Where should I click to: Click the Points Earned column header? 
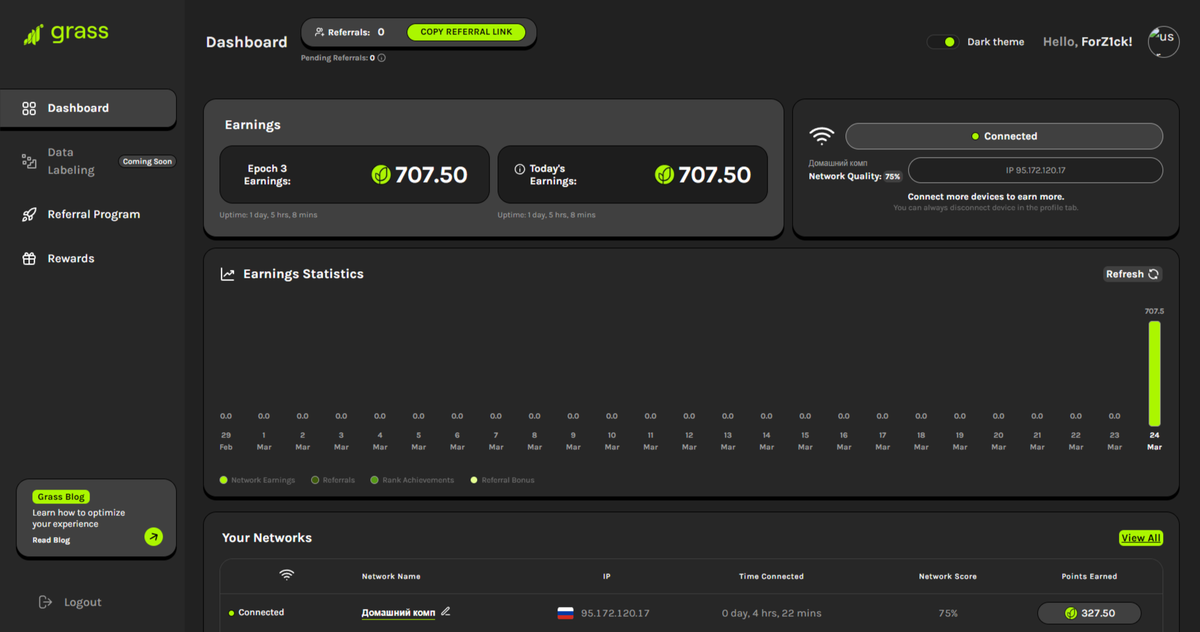point(1089,577)
